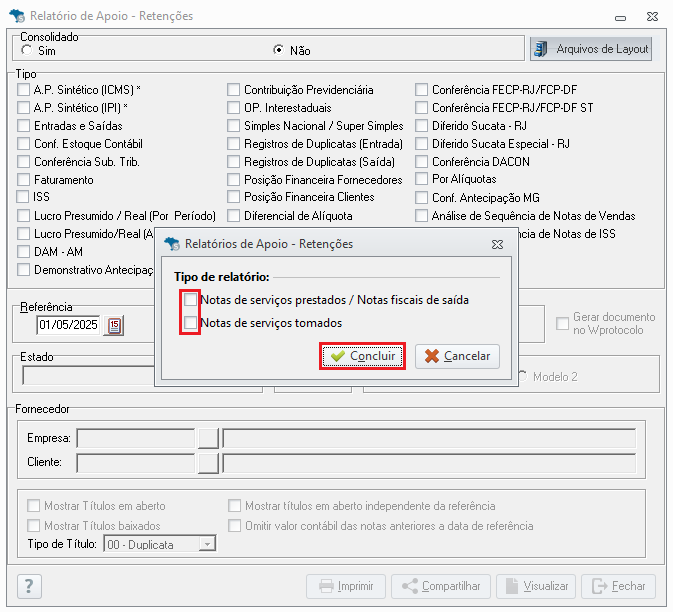Click the help question mark button
This screenshot has height=612, width=673.
point(29,586)
